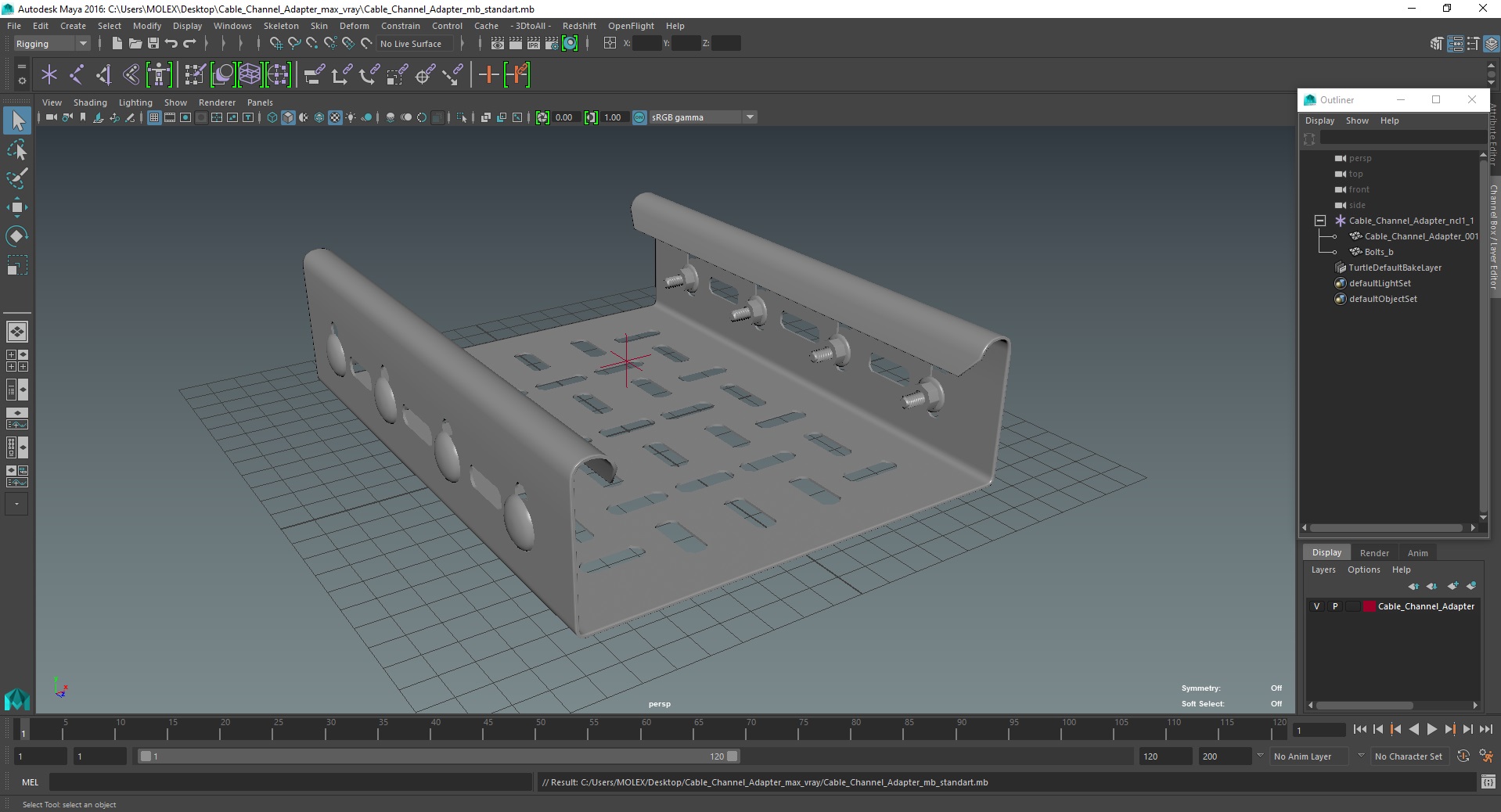Image resolution: width=1501 pixels, height=812 pixels.
Task: Open viewport Shading menu
Action: pos(90,102)
